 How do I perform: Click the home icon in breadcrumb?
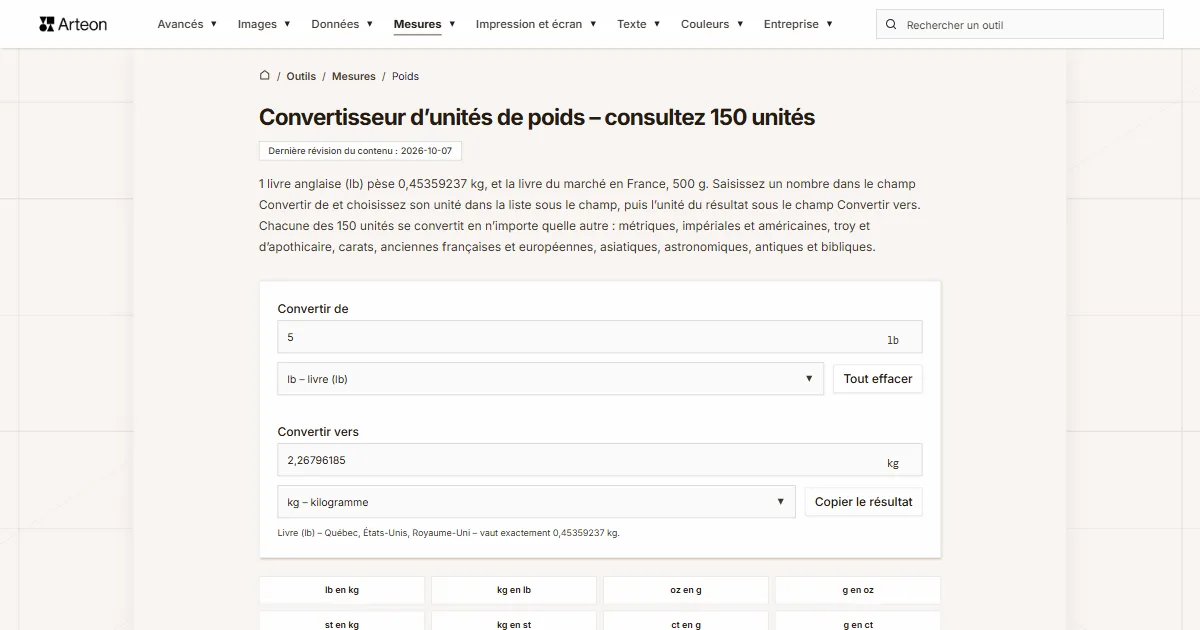coord(265,75)
